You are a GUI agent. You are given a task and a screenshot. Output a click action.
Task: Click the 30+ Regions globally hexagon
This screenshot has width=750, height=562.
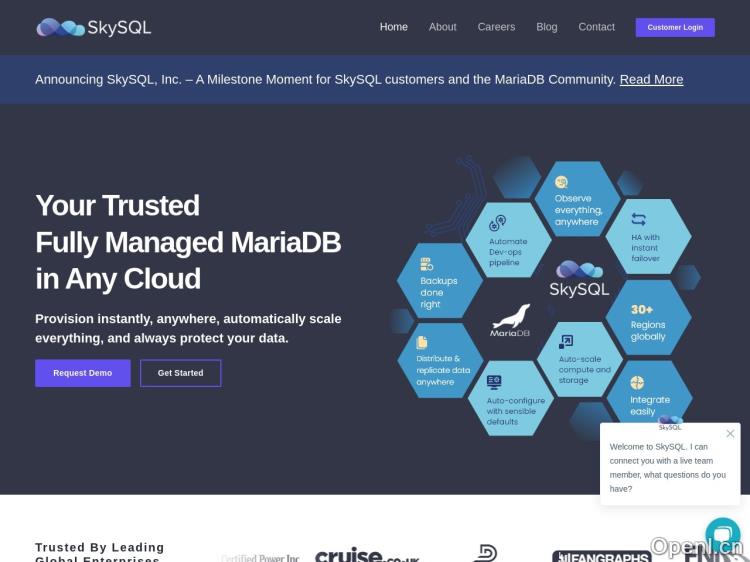pyautogui.click(x=648, y=318)
